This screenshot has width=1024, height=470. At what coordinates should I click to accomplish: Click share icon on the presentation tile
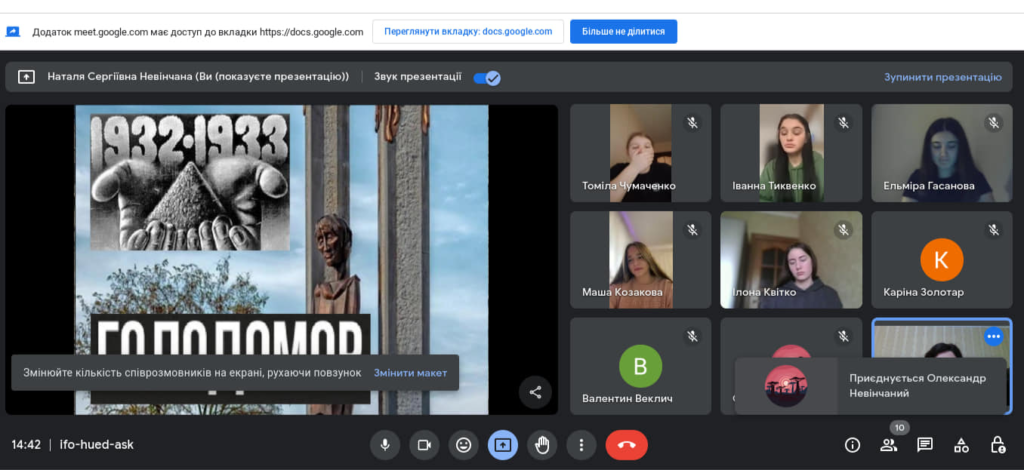click(536, 392)
